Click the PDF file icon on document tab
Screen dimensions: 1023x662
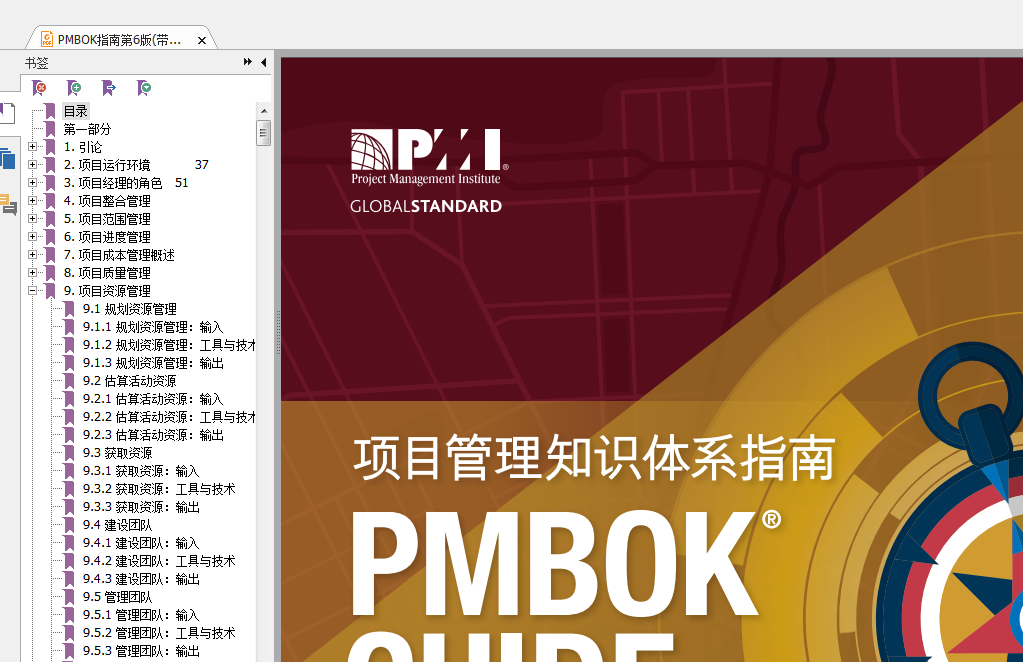[47, 40]
